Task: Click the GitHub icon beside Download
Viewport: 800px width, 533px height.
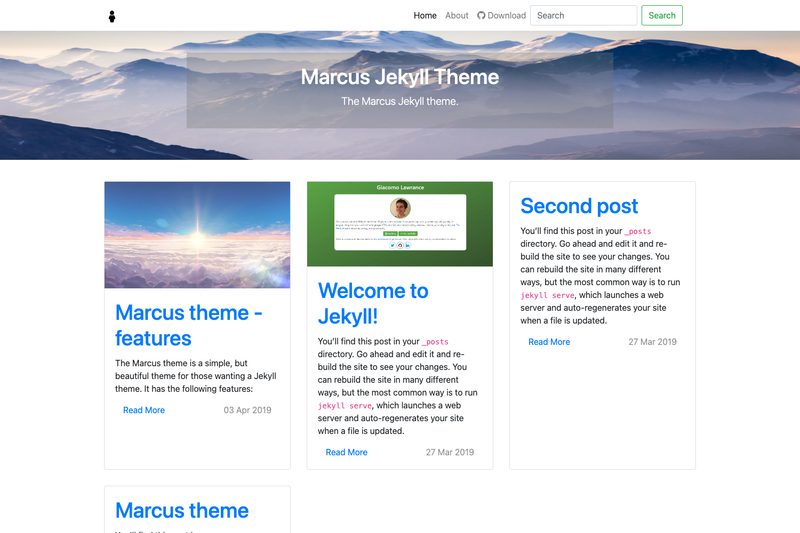Action: click(481, 15)
